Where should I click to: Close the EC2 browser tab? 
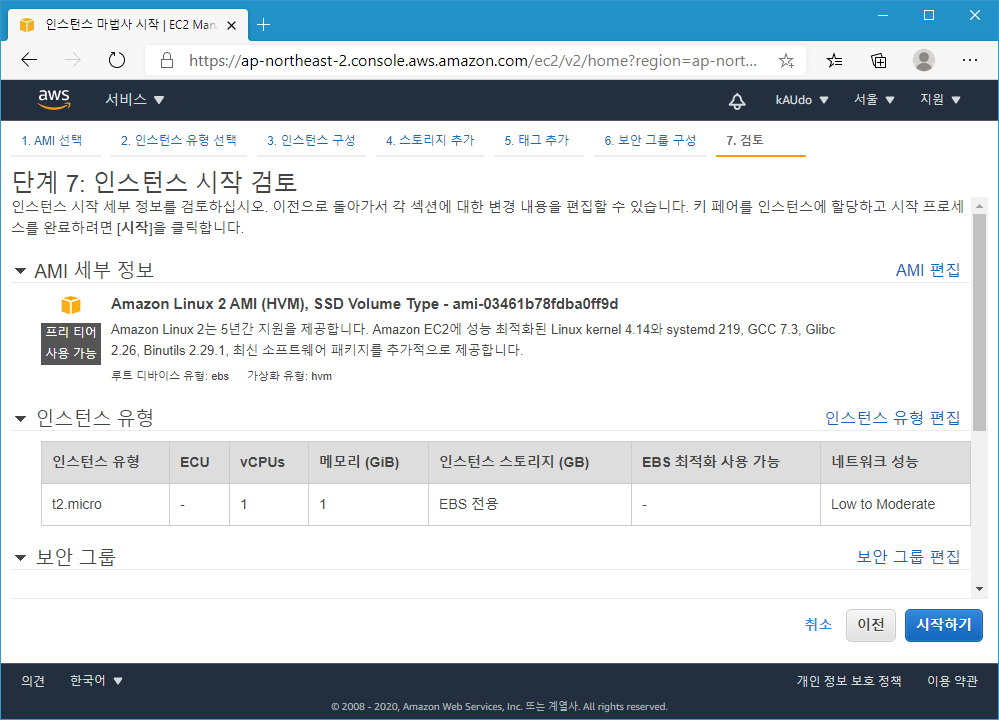tap(232, 25)
